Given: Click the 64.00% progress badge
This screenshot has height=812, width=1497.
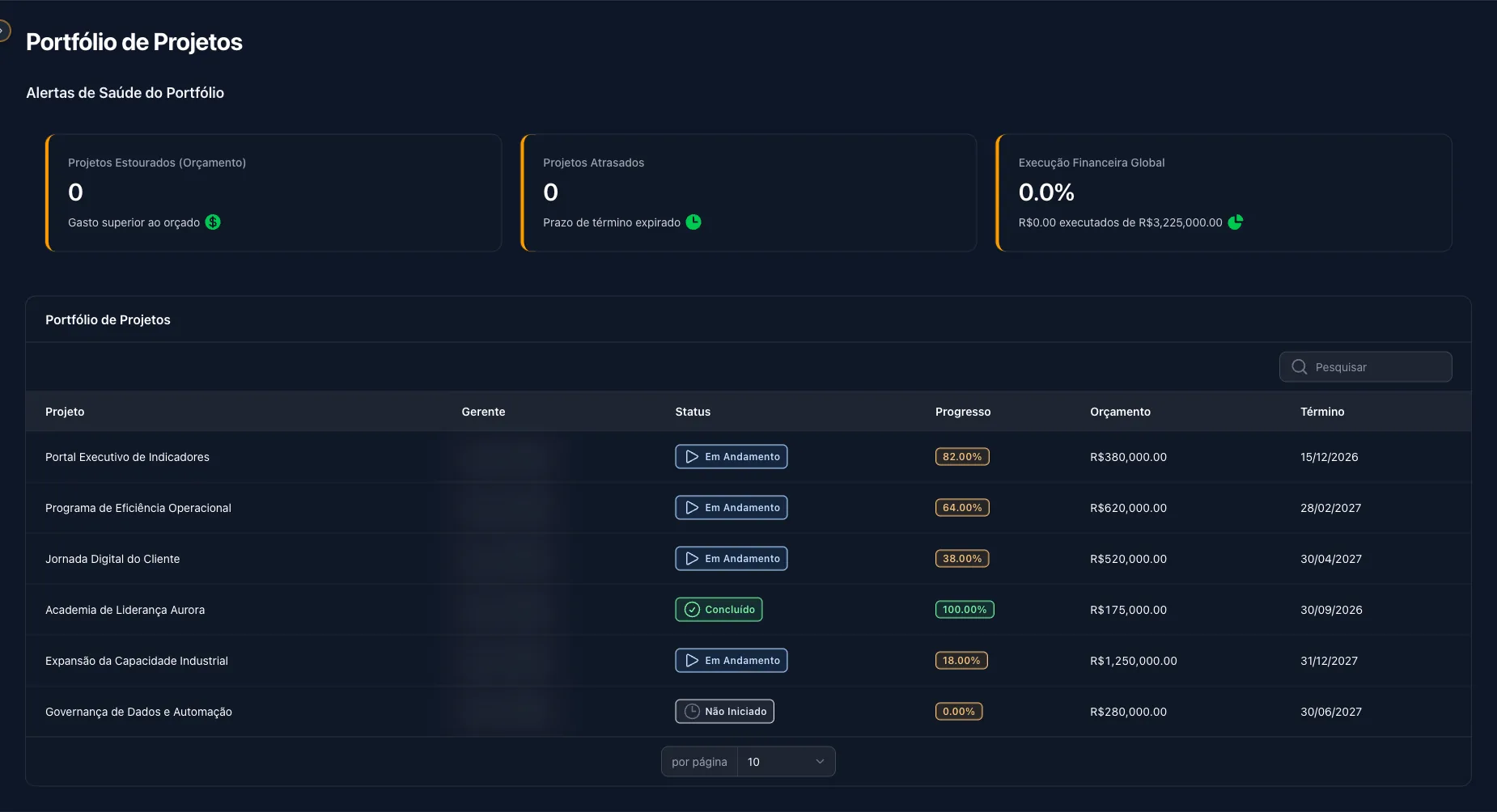Looking at the screenshot, I should click(x=962, y=507).
